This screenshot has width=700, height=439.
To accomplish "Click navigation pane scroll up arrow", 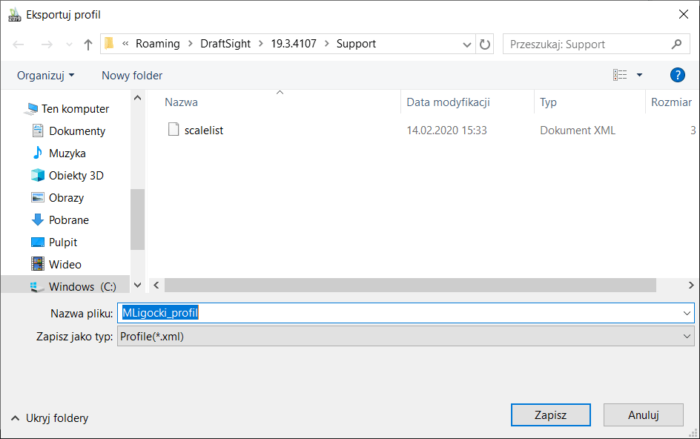I will click(x=138, y=98).
